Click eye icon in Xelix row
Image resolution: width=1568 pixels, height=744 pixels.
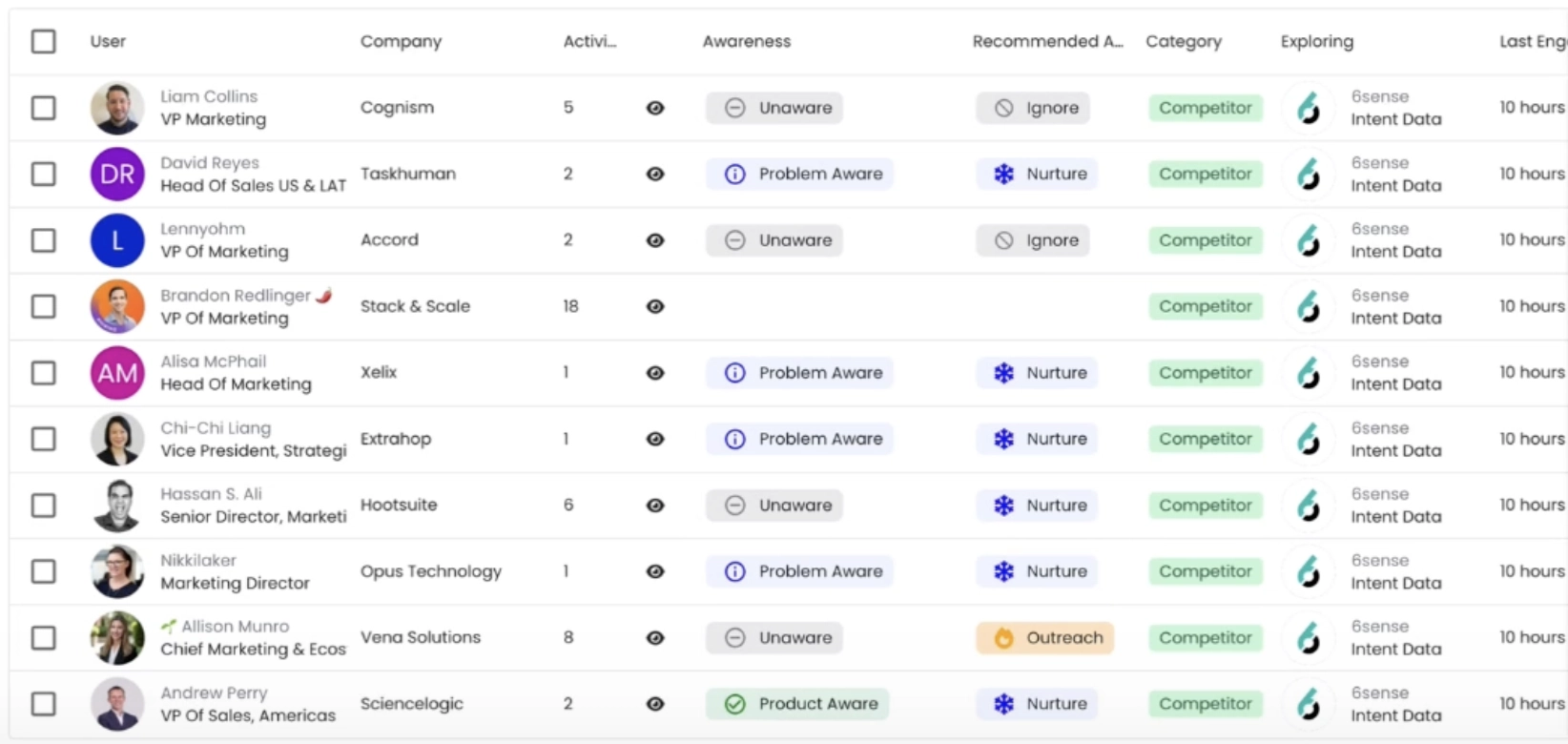pyautogui.click(x=655, y=373)
